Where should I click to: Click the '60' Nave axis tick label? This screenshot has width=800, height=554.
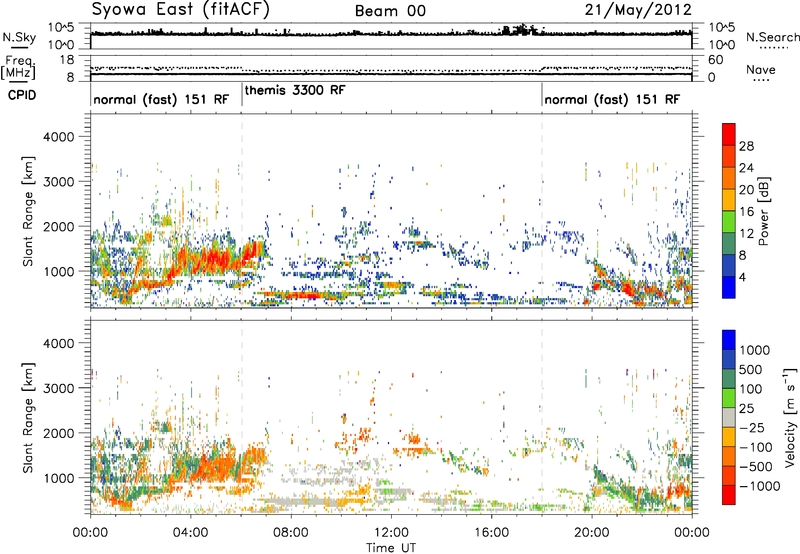pos(715,60)
